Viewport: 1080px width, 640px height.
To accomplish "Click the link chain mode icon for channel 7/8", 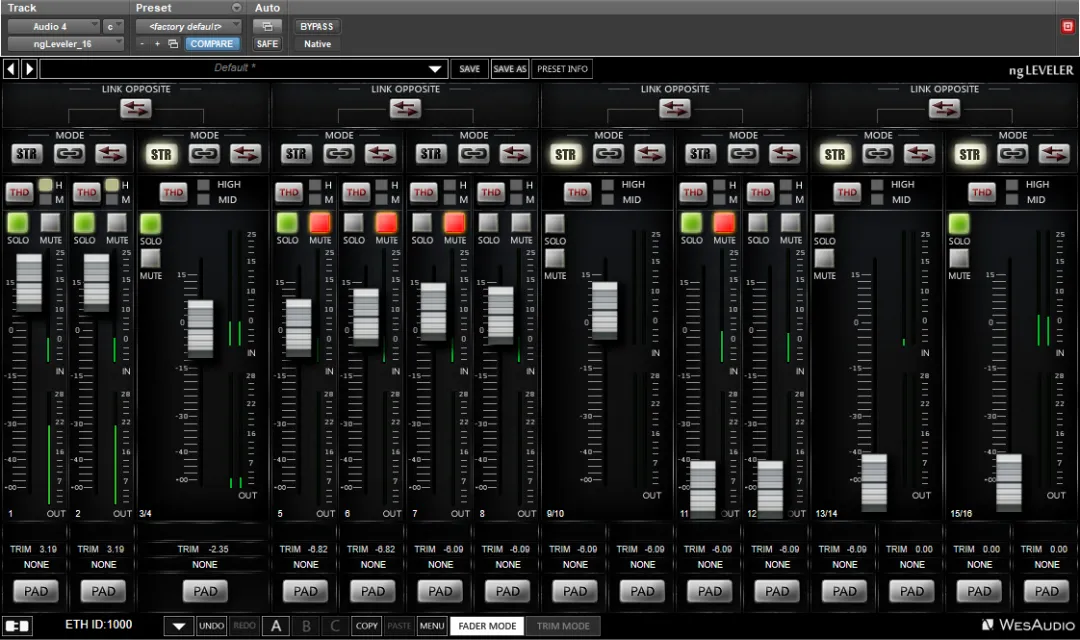I will coord(474,154).
